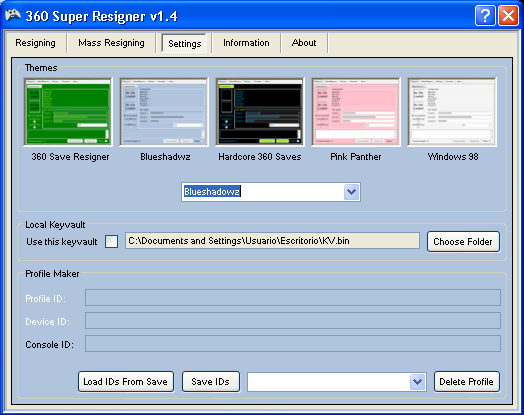Switch to the Resigning tab

(35, 43)
